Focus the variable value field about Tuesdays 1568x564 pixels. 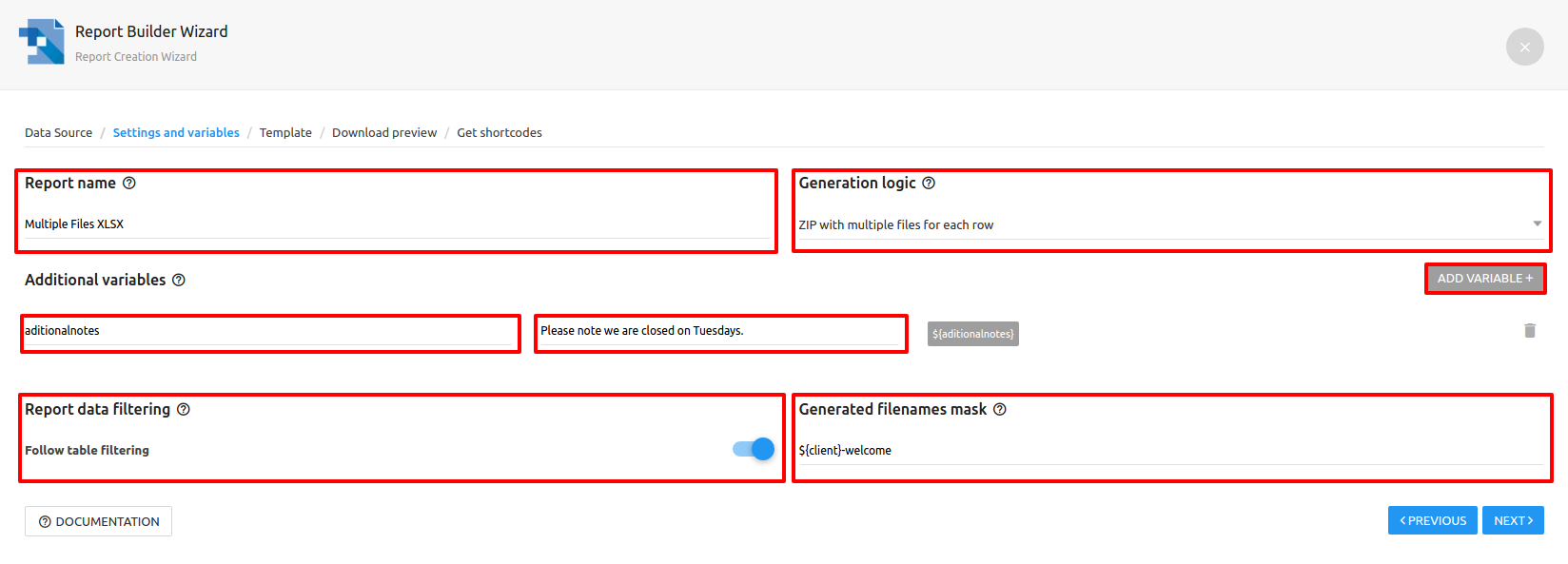[720, 331]
